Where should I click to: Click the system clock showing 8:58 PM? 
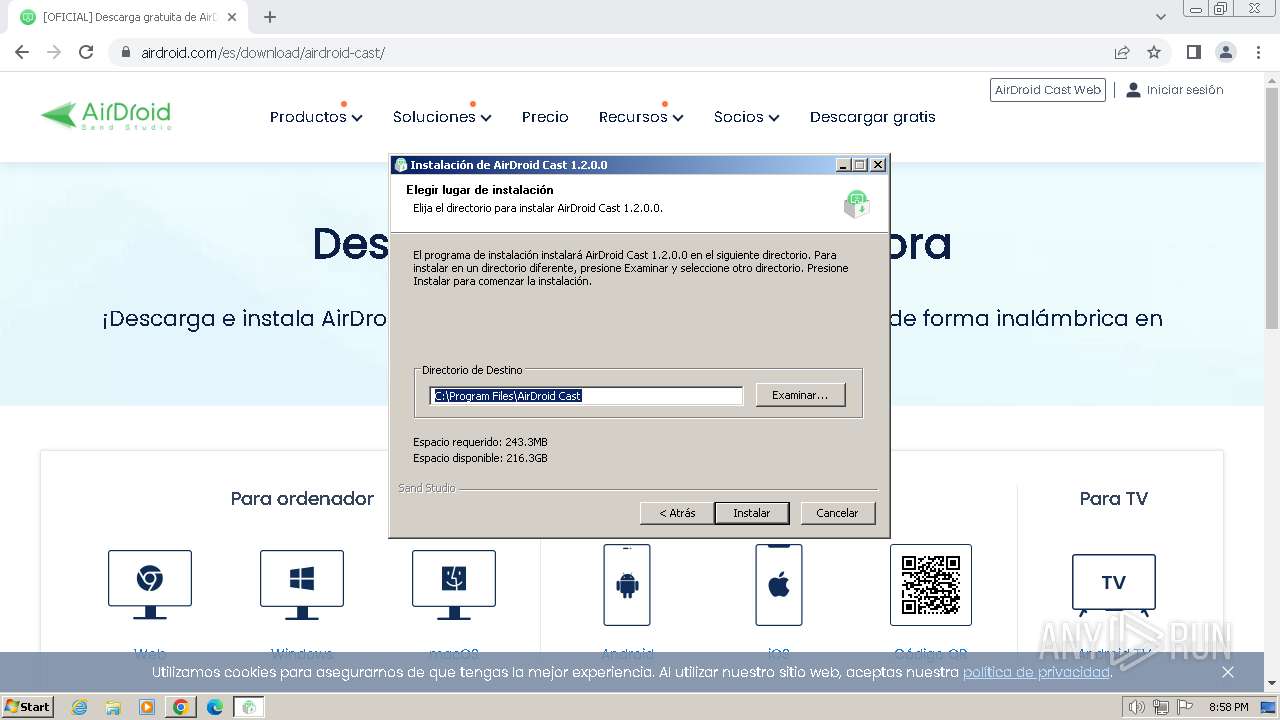pos(1228,707)
